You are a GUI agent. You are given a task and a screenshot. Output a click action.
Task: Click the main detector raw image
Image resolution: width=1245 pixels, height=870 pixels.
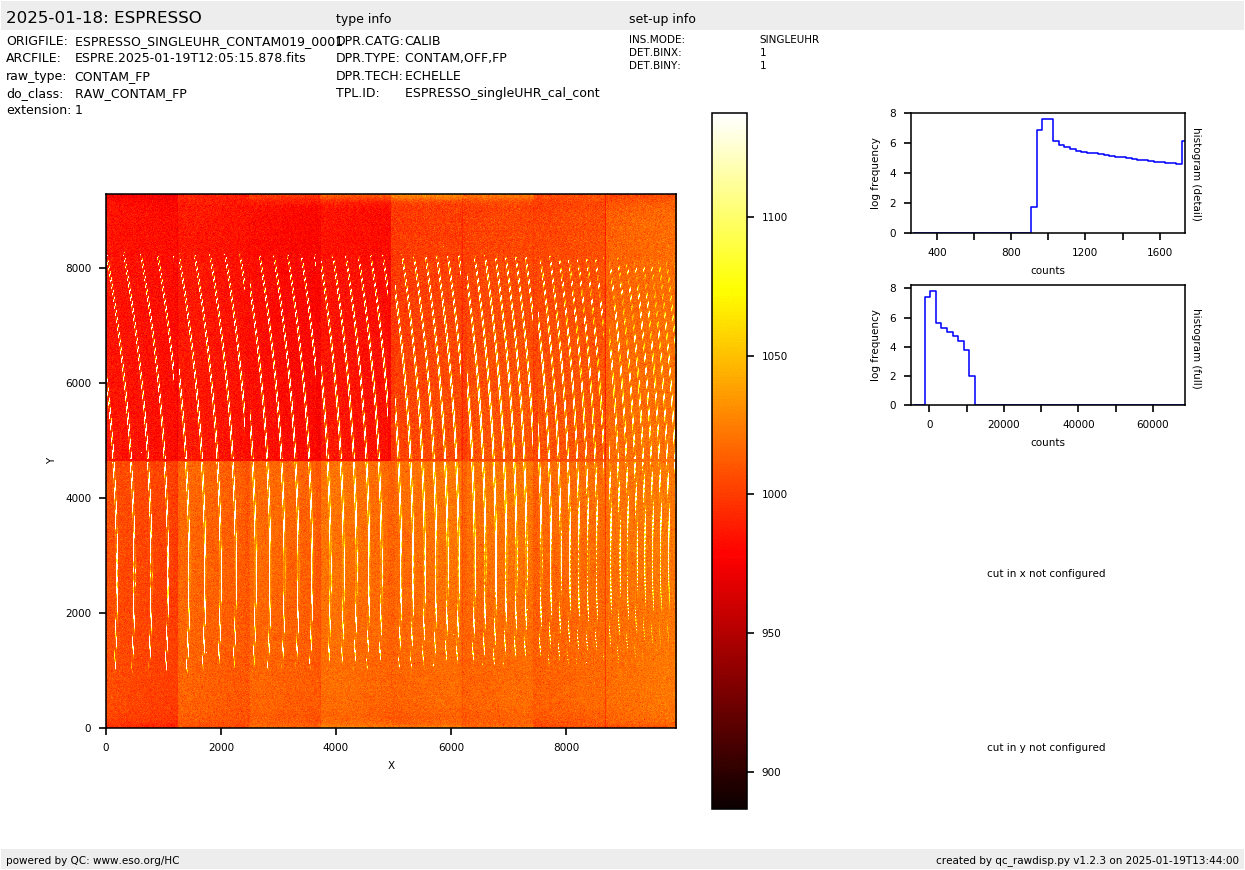click(x=390, y=460)
